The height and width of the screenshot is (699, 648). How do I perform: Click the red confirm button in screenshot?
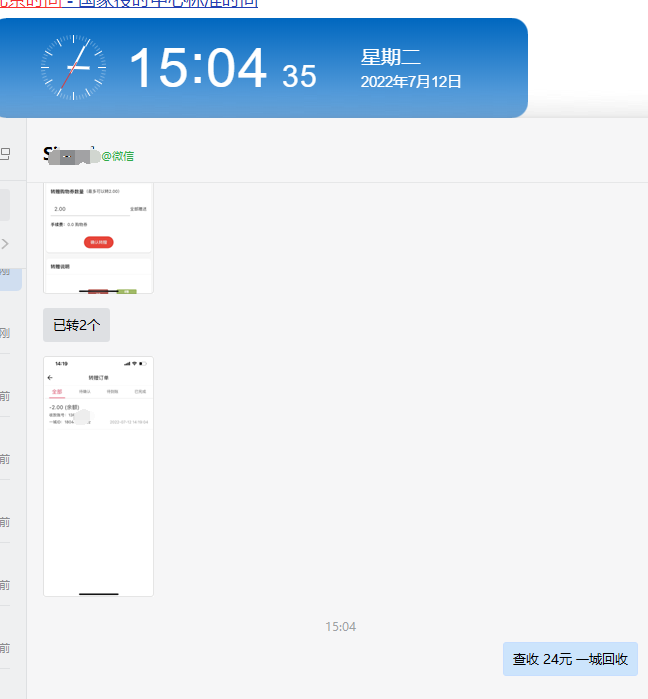click(98, 242)
